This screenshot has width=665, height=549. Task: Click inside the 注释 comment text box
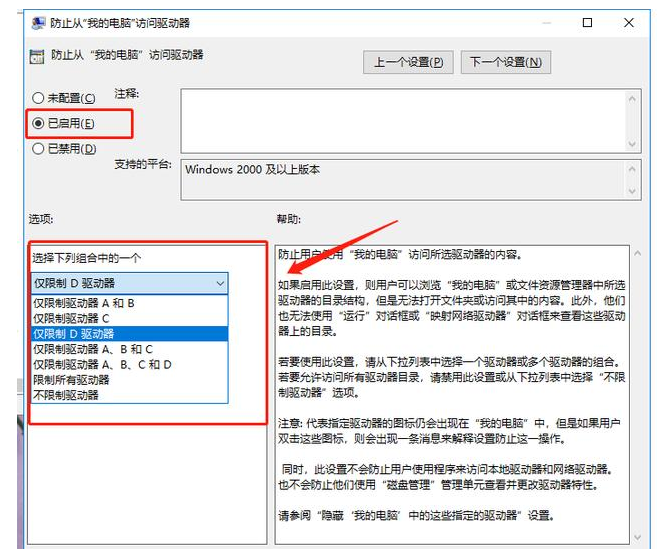(x=403, y=121)
